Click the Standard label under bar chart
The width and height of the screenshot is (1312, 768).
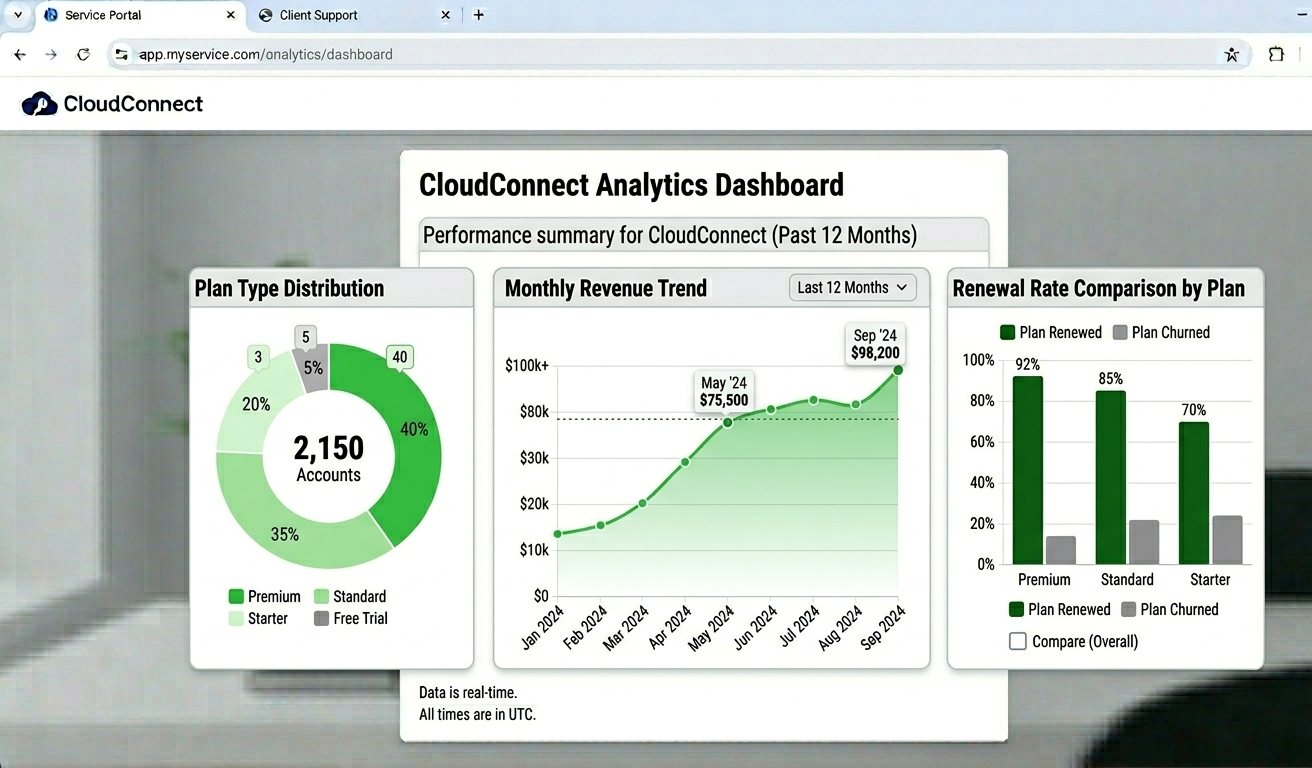pyautogui.click(x=1127, y=580)
